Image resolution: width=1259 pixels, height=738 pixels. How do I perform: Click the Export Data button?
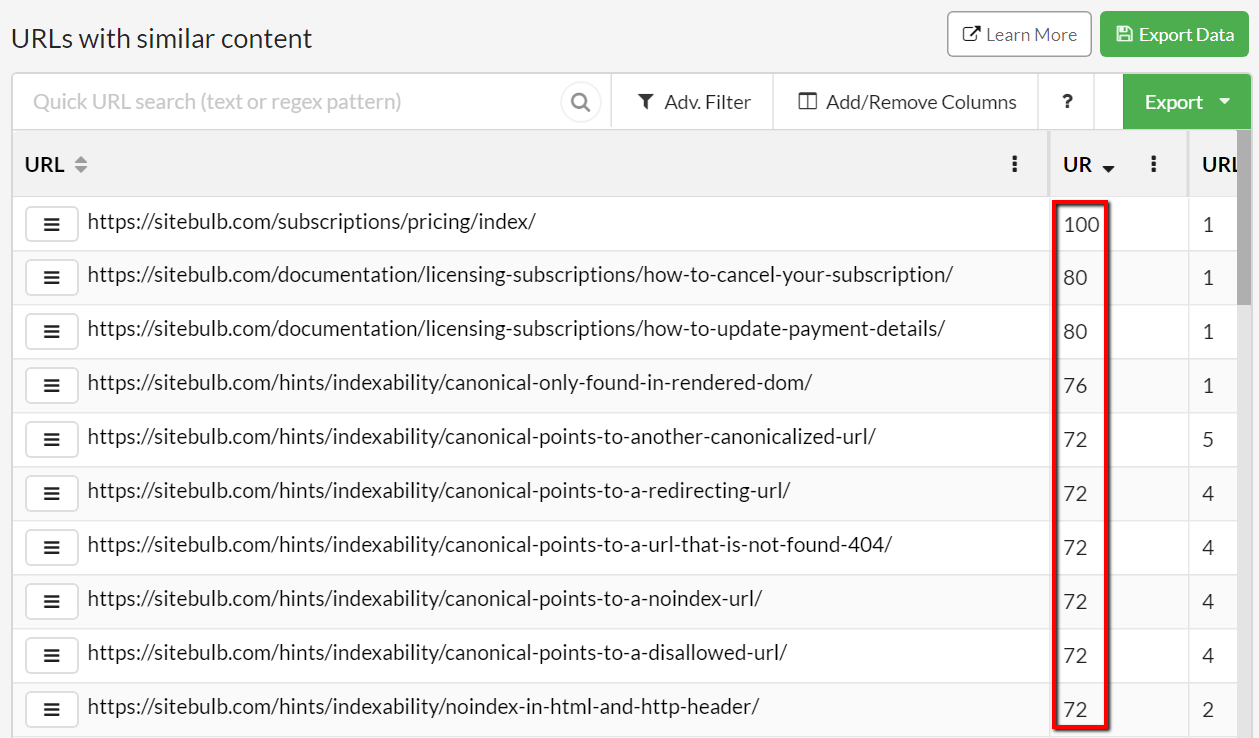pyautogui.click(x=1174, y=35)
